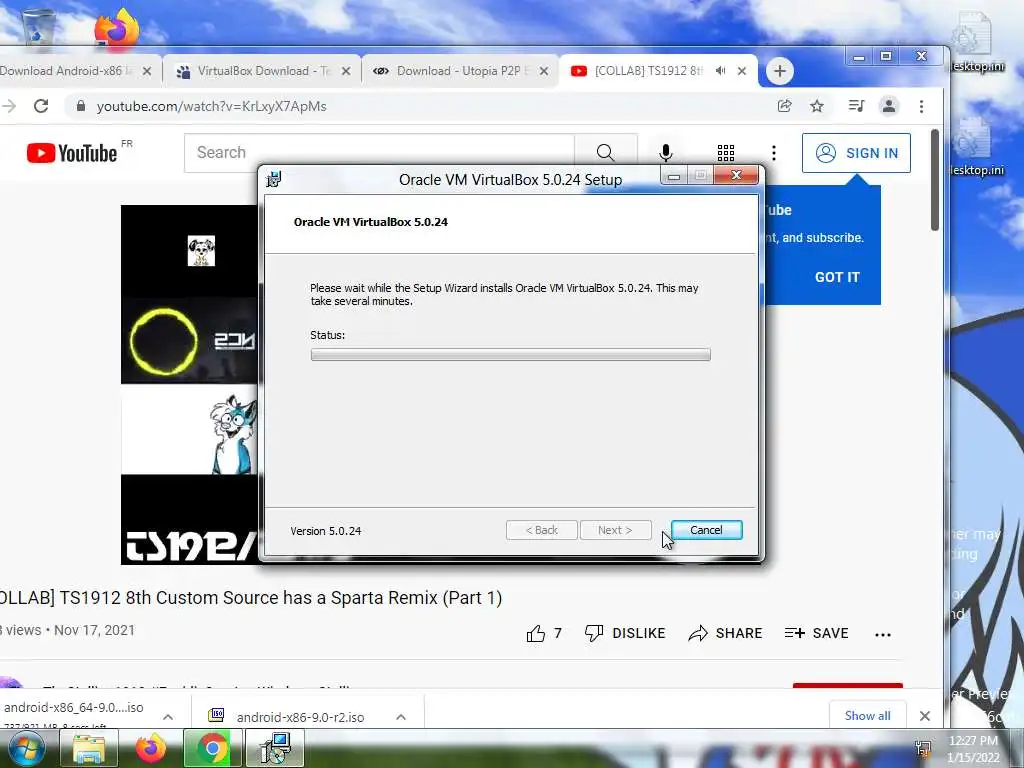Click the SIGN IN button
The image size is (1024, 768).
[x=856, y=153]
